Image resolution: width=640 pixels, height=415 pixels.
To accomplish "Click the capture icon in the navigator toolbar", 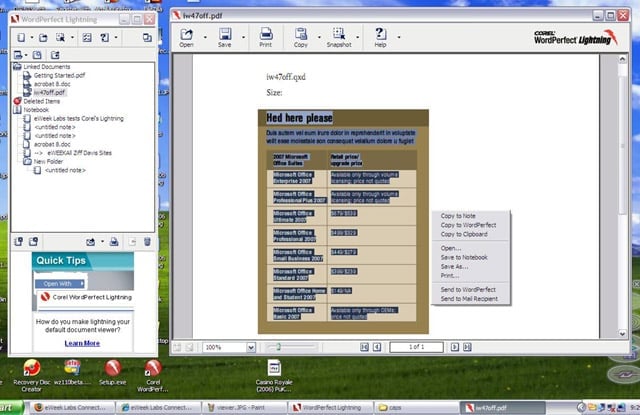I will click(x=60, y=38).
